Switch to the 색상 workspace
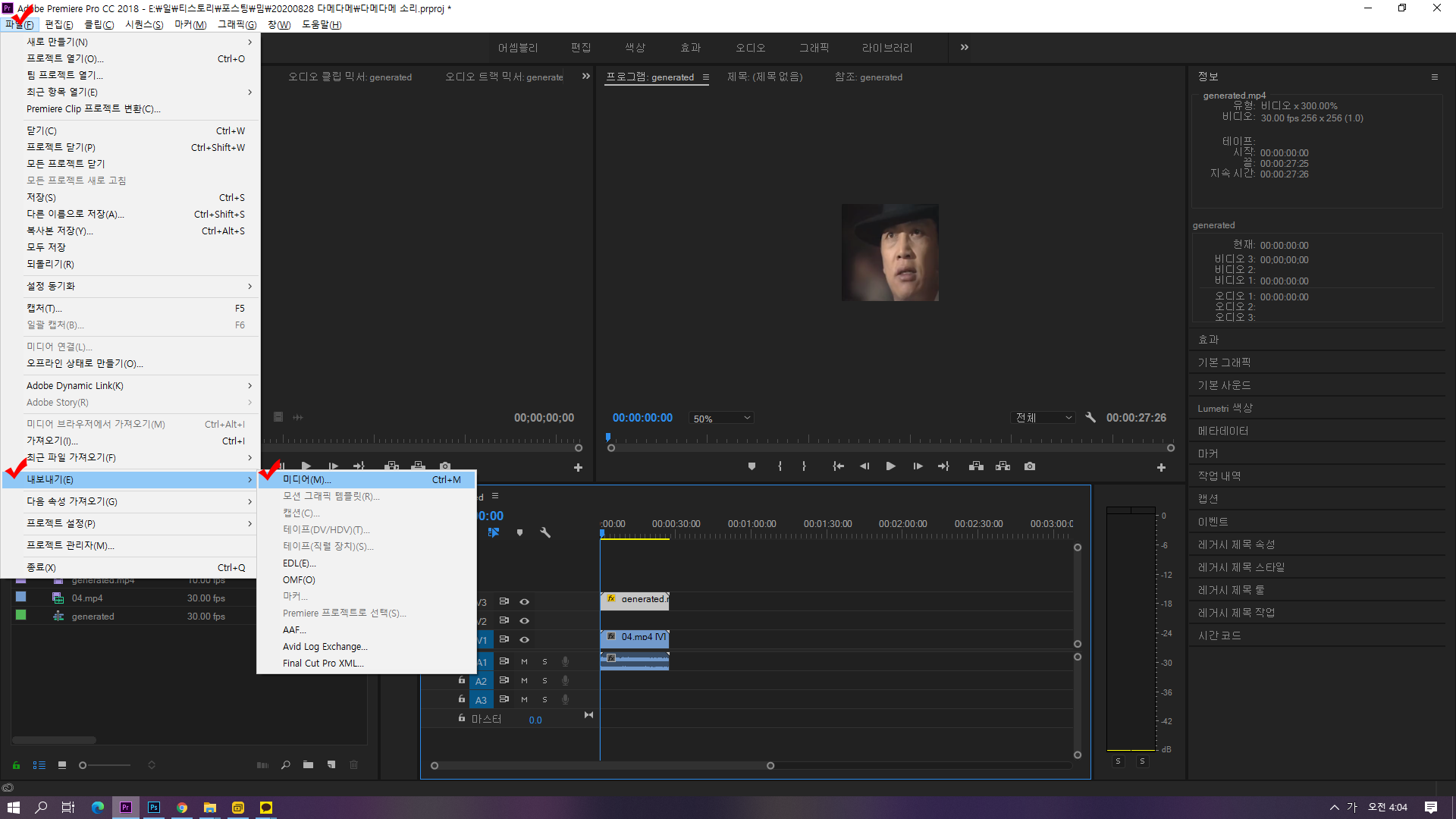The width and height of the screenshot is (1456, 819). tap(635, 48)
